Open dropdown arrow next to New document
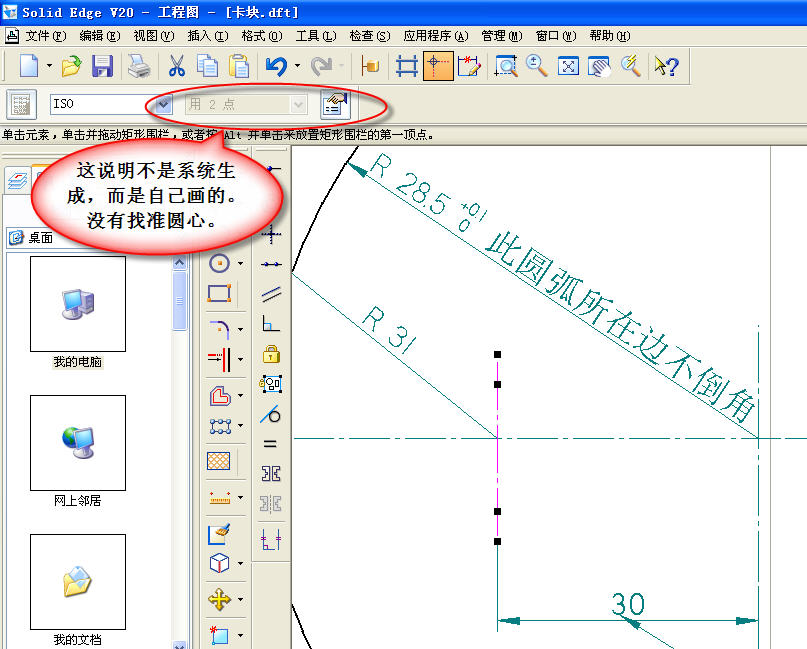807x649 pixels. pyautogui.click(x=49, y=66)
